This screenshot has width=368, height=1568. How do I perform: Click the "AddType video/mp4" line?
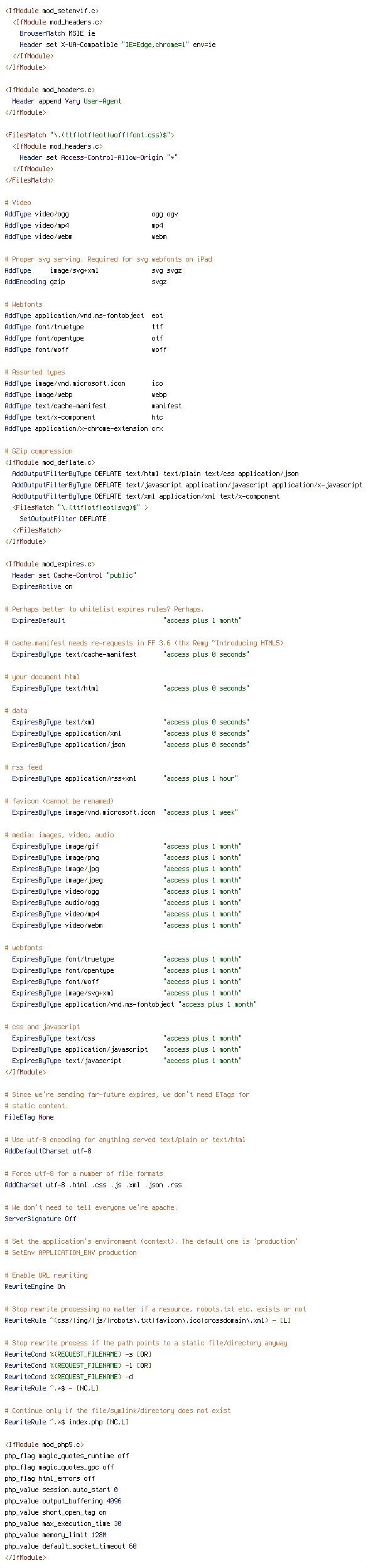coord(84,225)
